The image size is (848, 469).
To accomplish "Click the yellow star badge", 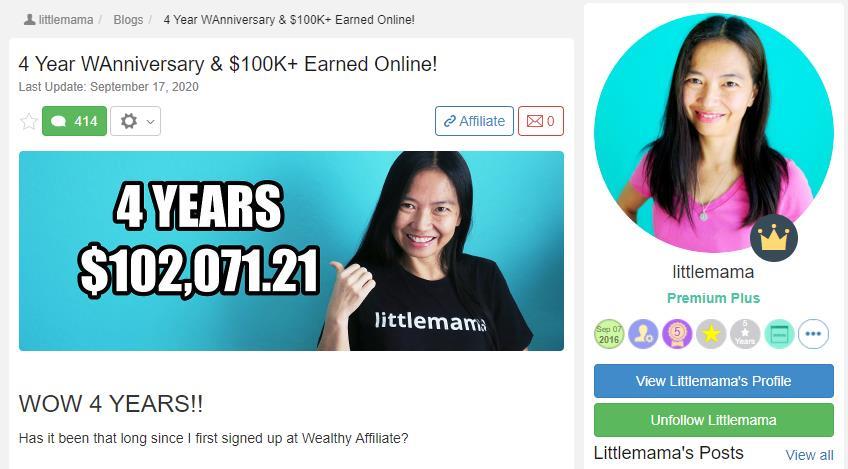I will (x=711, y=334).
